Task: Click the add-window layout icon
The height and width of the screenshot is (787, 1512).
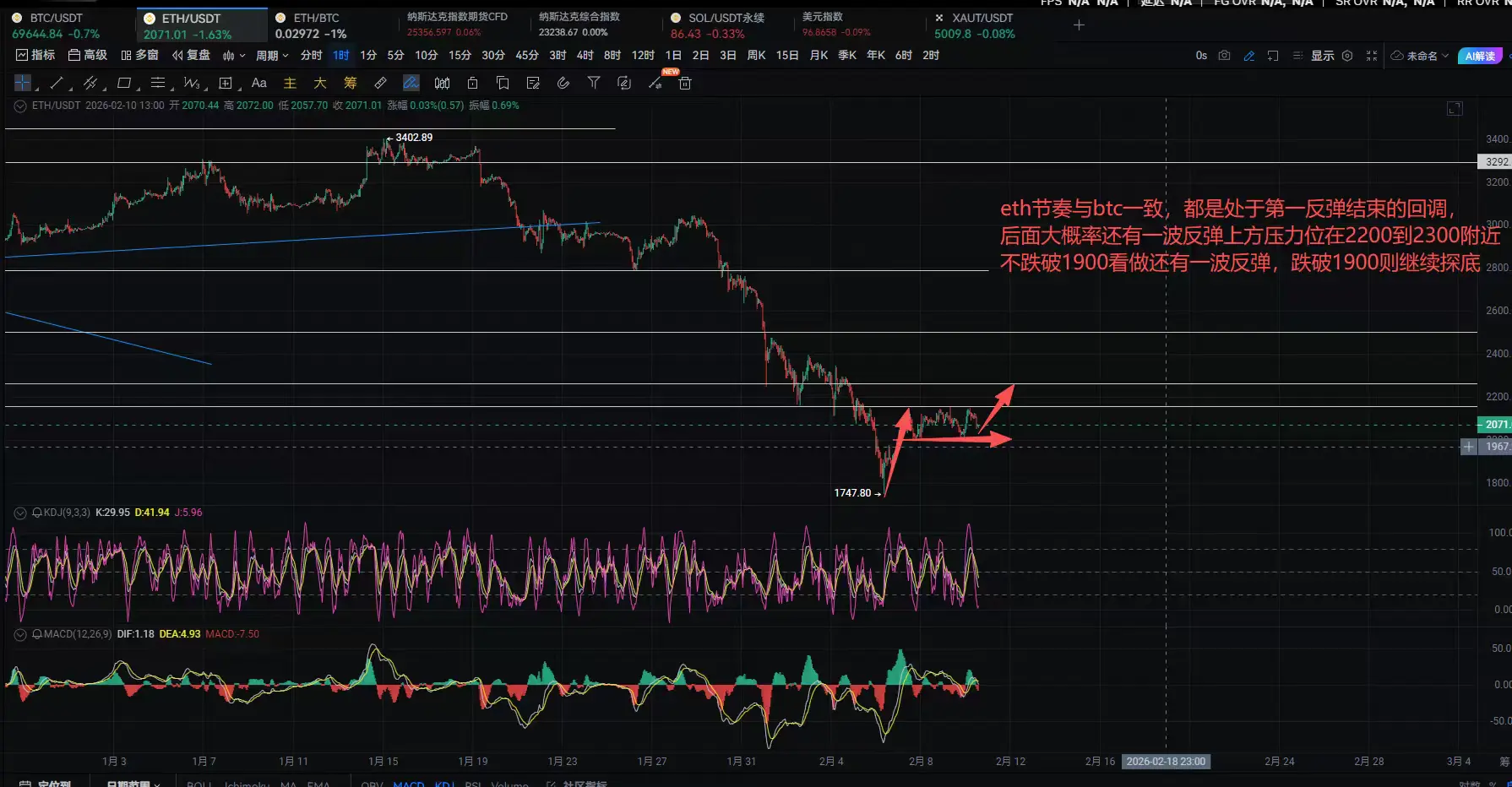Action: [1273, 56]
